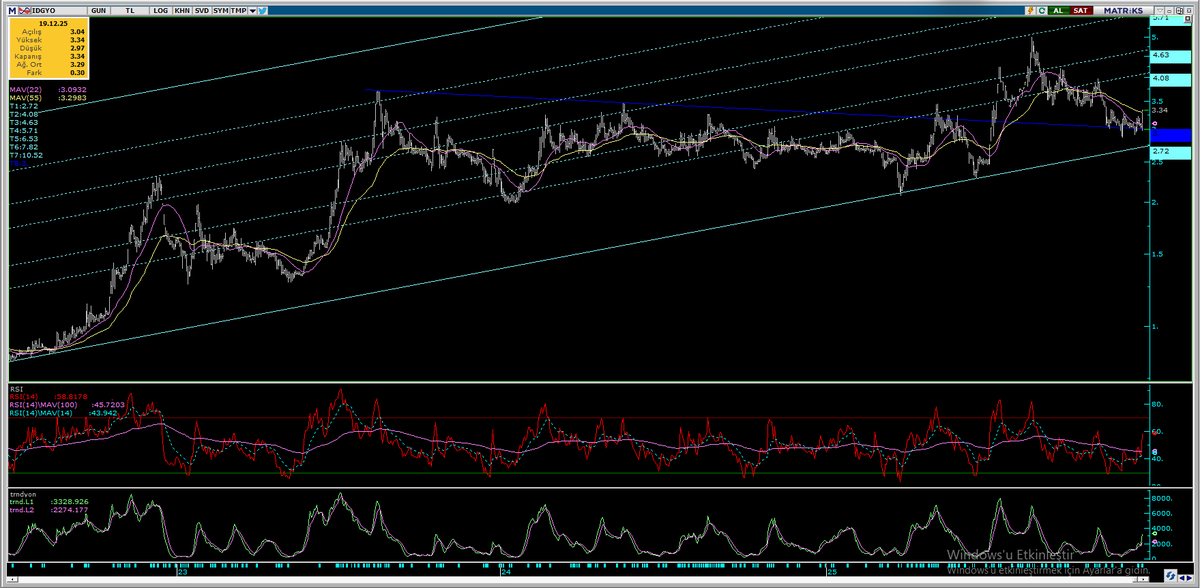Click the RSI panel title
The width and height of the screenshot is (1200, 588).
[x=16, y=388]
